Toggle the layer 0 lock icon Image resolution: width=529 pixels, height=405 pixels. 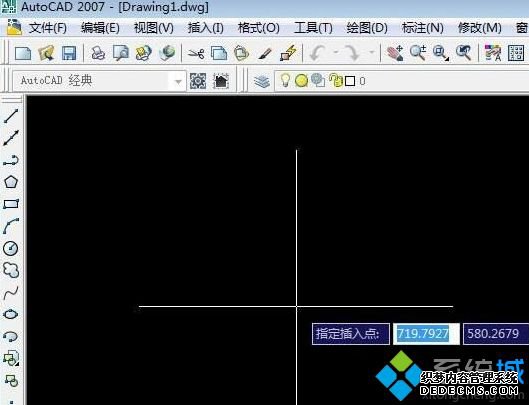coord(335,81)
